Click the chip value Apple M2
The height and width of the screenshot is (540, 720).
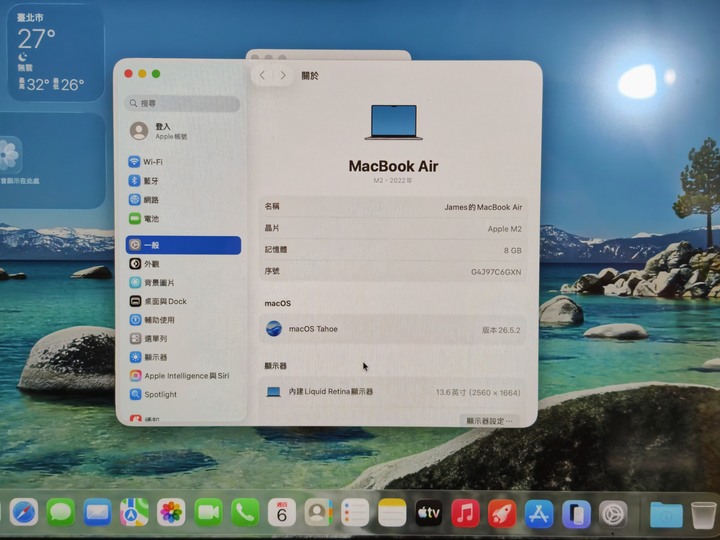tap(504, 229)
